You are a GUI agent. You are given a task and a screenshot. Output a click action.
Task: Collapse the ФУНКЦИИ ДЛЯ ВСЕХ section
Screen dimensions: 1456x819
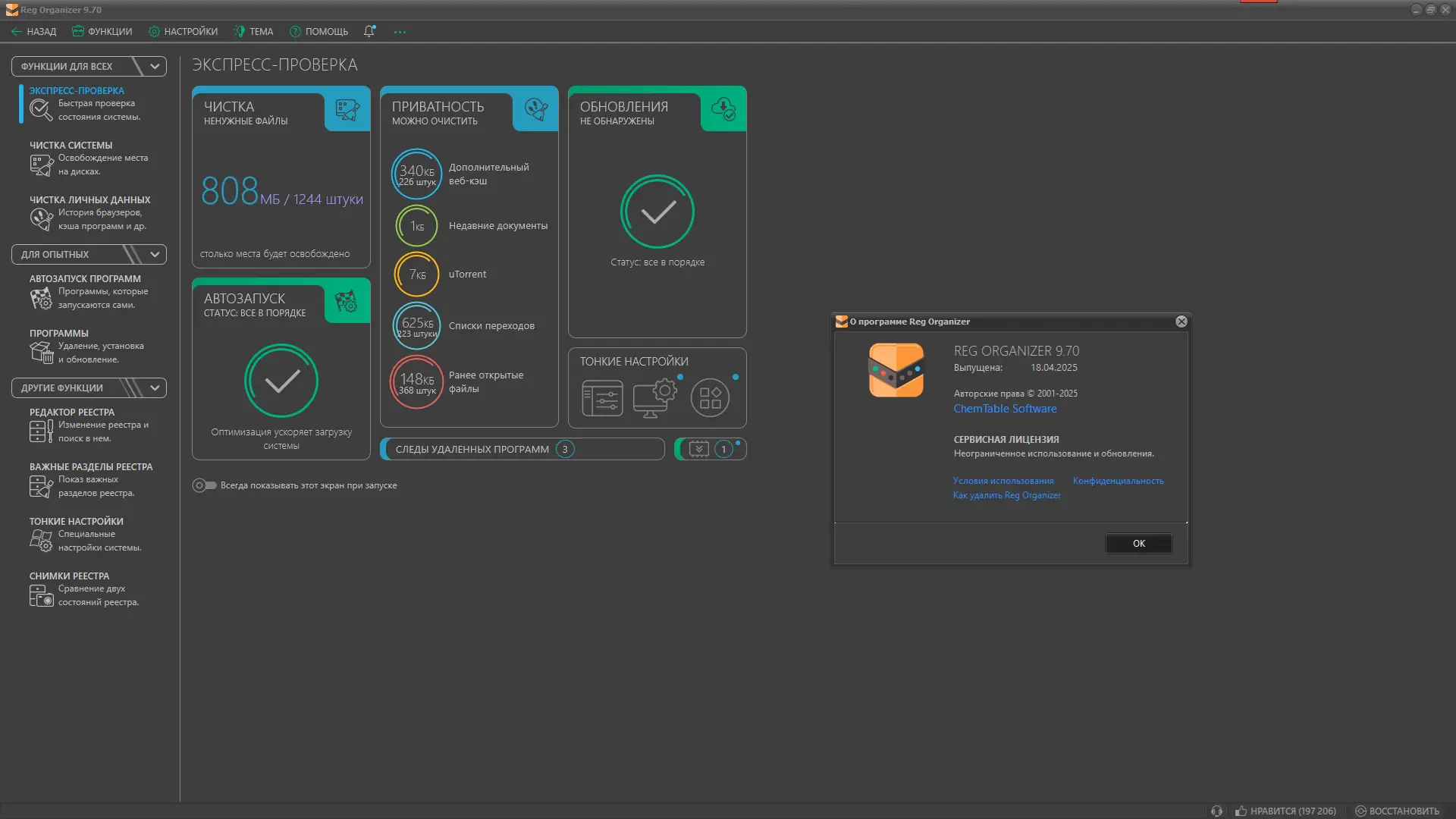(155, 66)
